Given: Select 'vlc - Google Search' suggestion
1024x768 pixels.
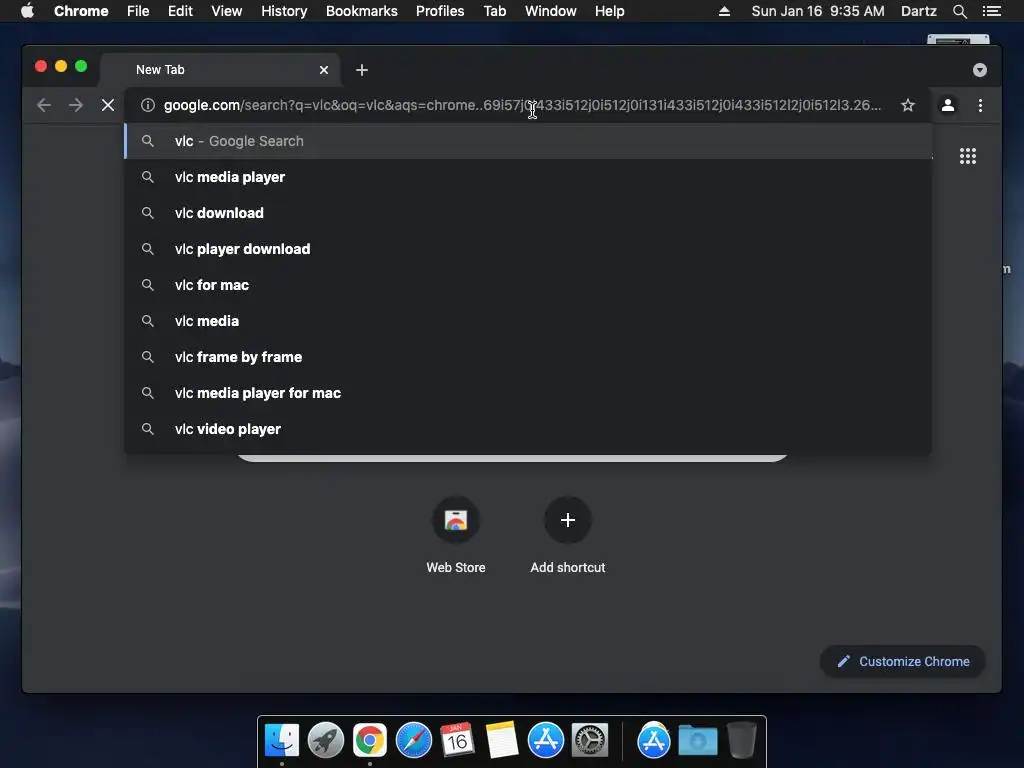Looking at the screenshot, I should 528,141.
